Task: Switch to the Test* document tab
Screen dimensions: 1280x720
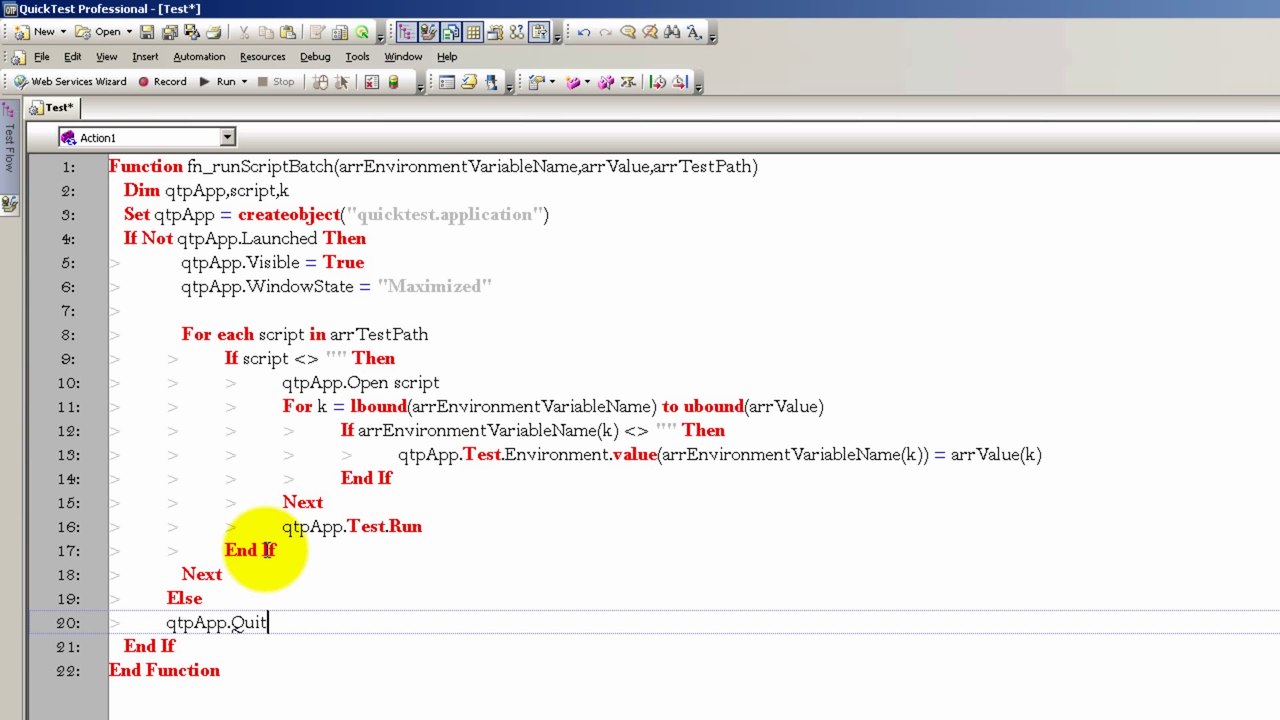Action: 52,107
